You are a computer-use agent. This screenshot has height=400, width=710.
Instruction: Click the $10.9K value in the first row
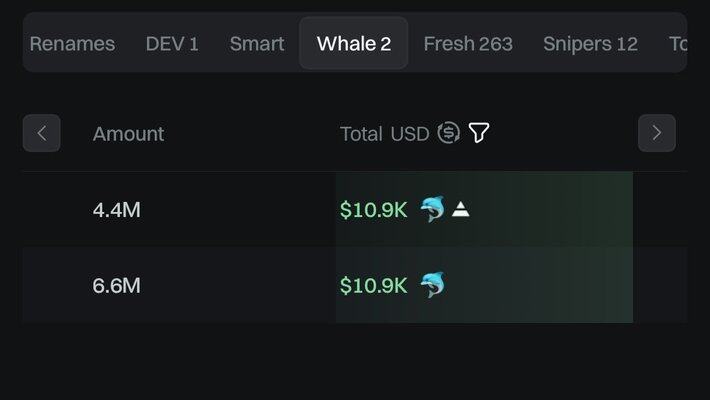point(373,210)
